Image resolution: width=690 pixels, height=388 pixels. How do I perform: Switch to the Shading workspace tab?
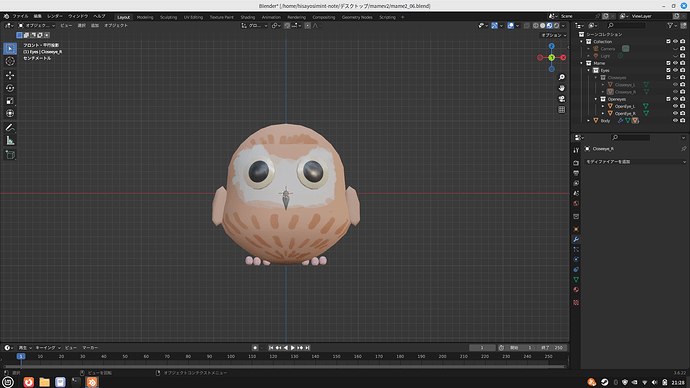coord(247,17)
